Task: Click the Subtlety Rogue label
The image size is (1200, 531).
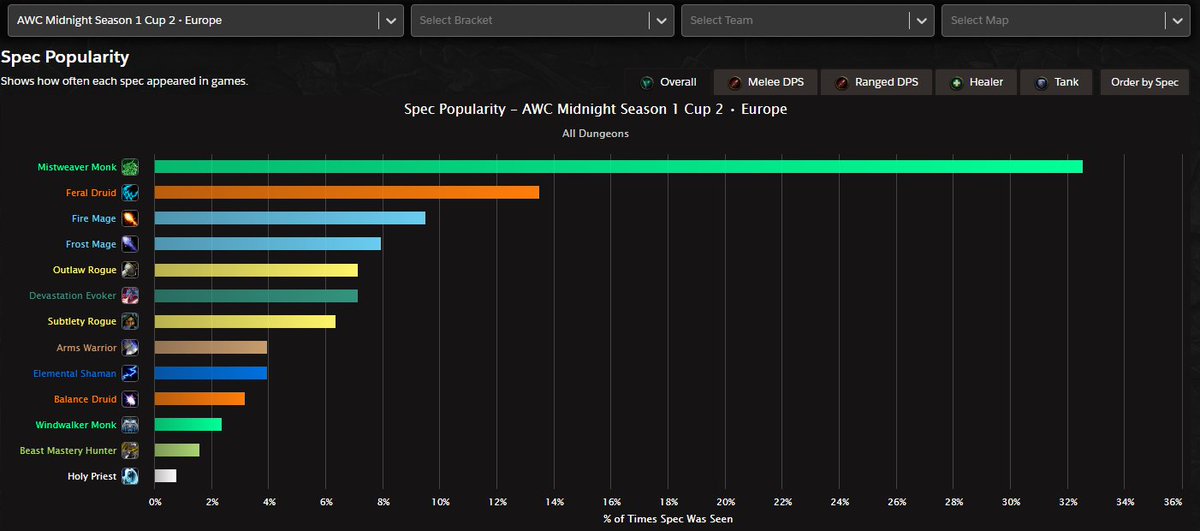Action: [x=82, y=322]
